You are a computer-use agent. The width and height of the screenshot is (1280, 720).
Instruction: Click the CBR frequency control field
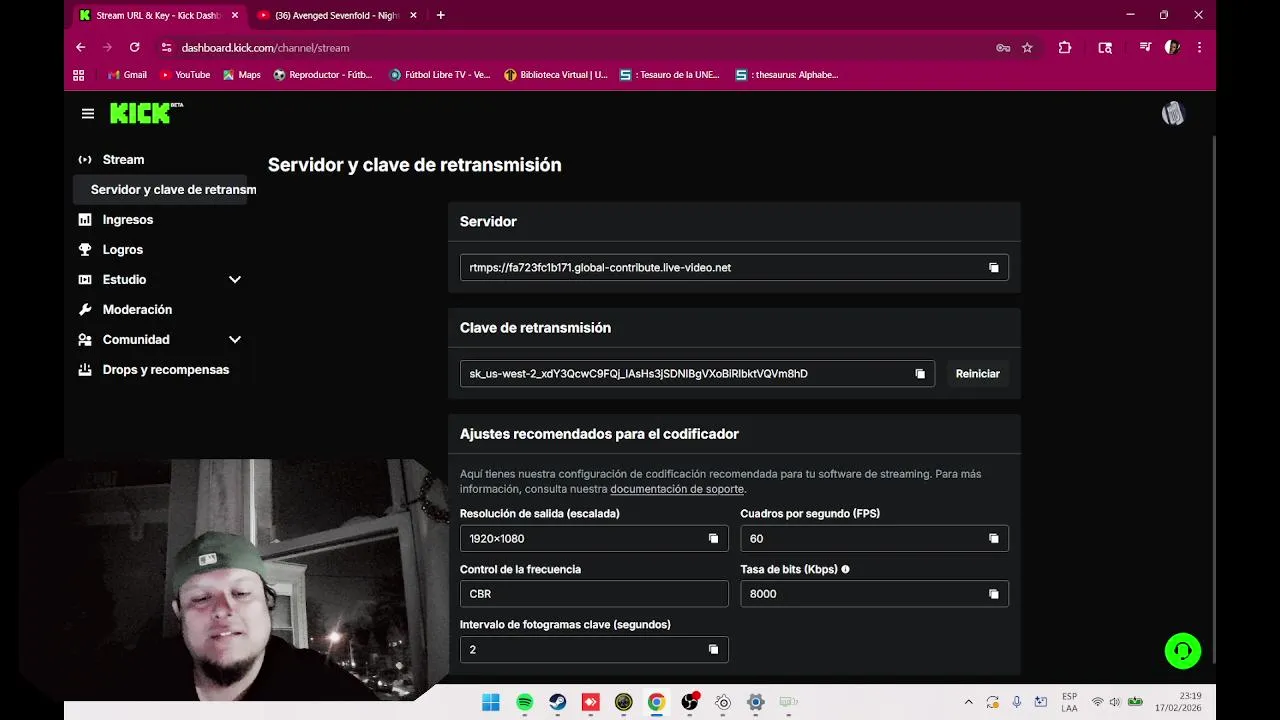coord(594,594)
